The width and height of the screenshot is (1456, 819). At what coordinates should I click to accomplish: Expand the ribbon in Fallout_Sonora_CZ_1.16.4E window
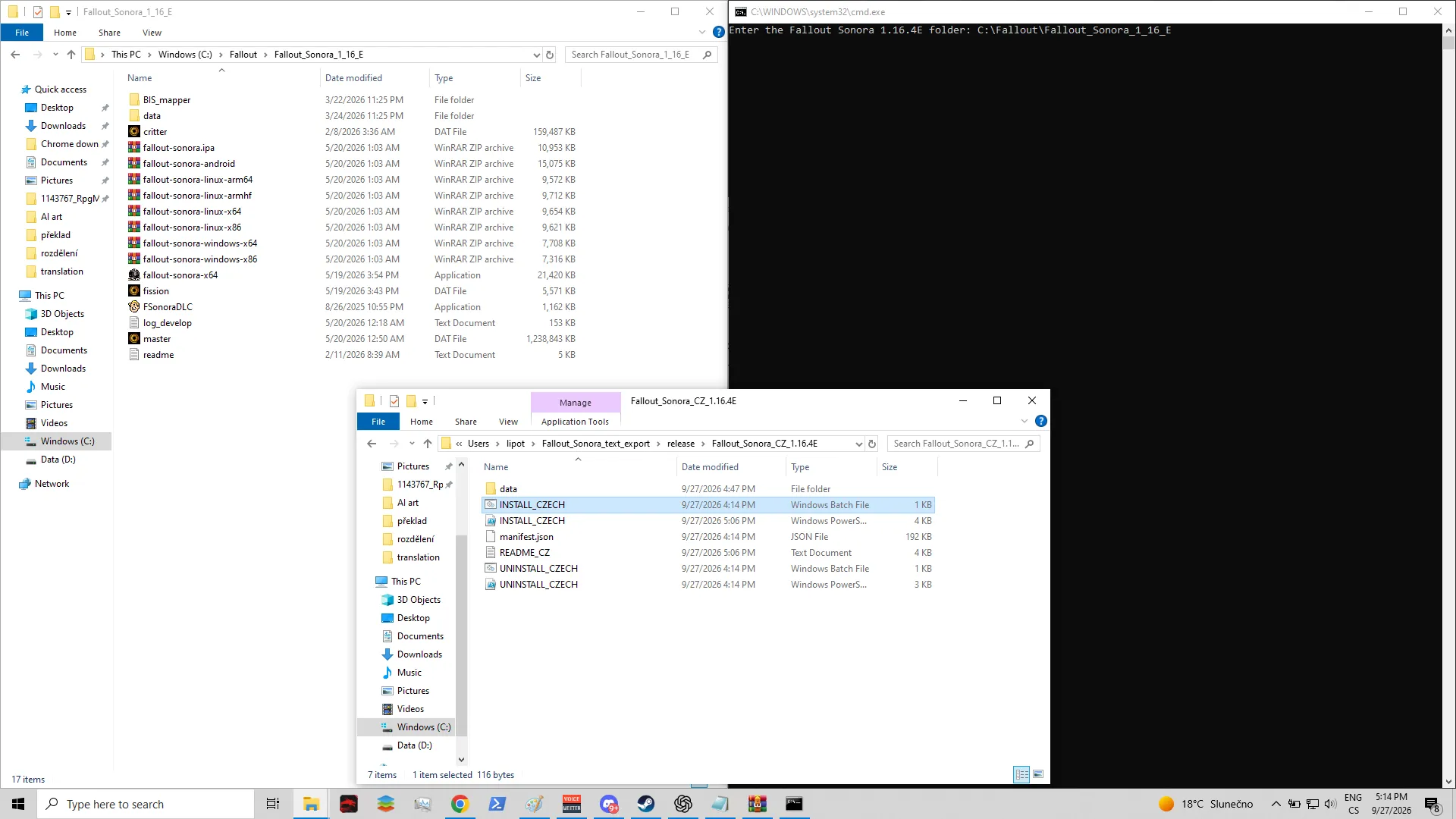click(x=1025, y=422)
